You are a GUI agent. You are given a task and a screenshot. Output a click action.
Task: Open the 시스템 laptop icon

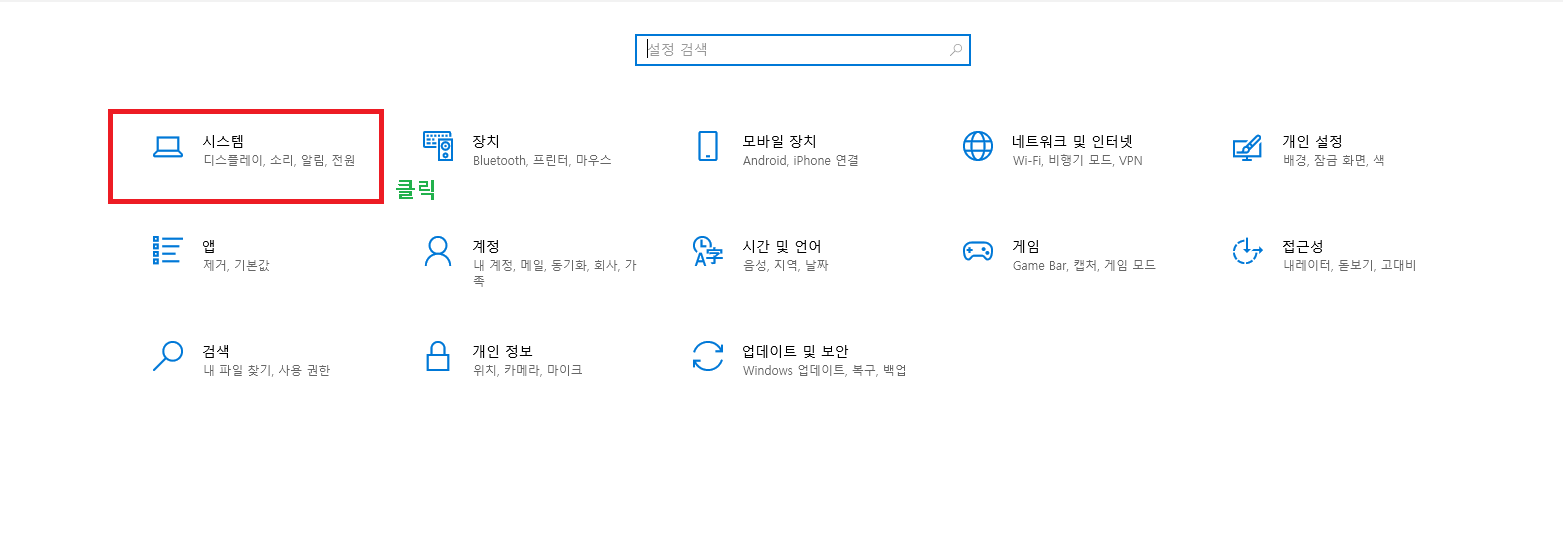pos(168,147)
